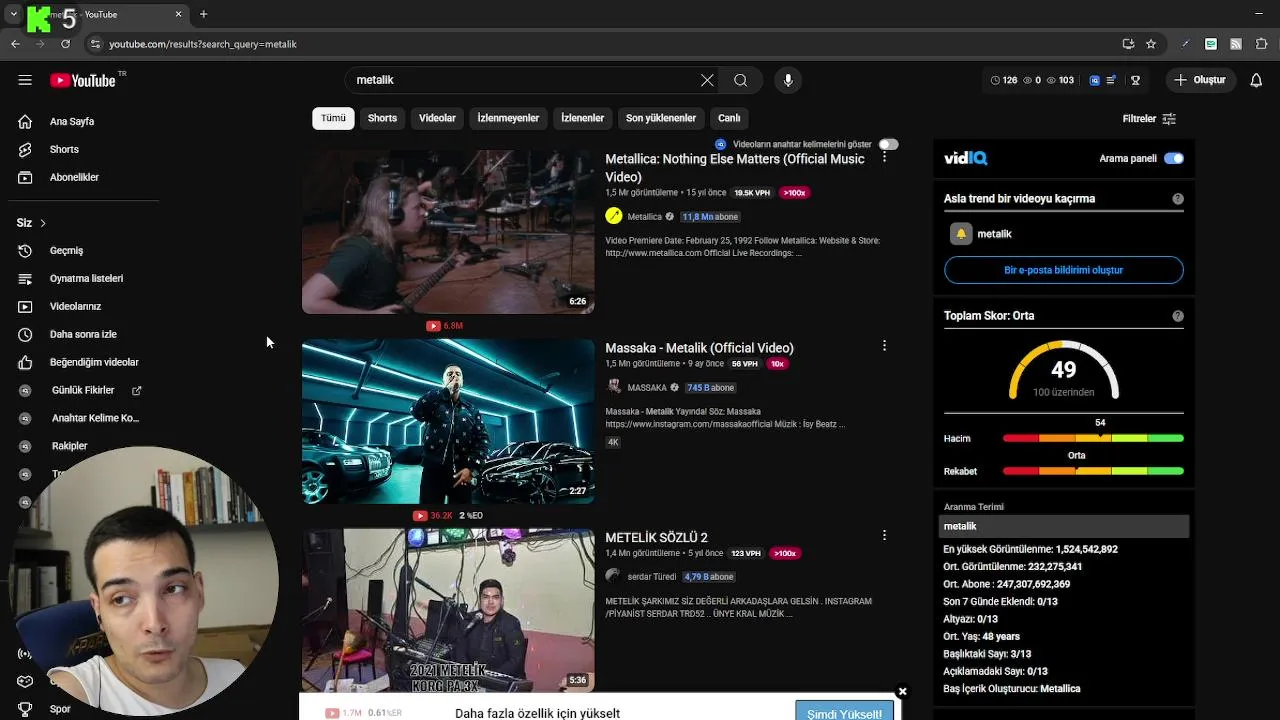Open options menu for Metallica video
Screen dimensions: 1280x720
(x=884, y=157)
